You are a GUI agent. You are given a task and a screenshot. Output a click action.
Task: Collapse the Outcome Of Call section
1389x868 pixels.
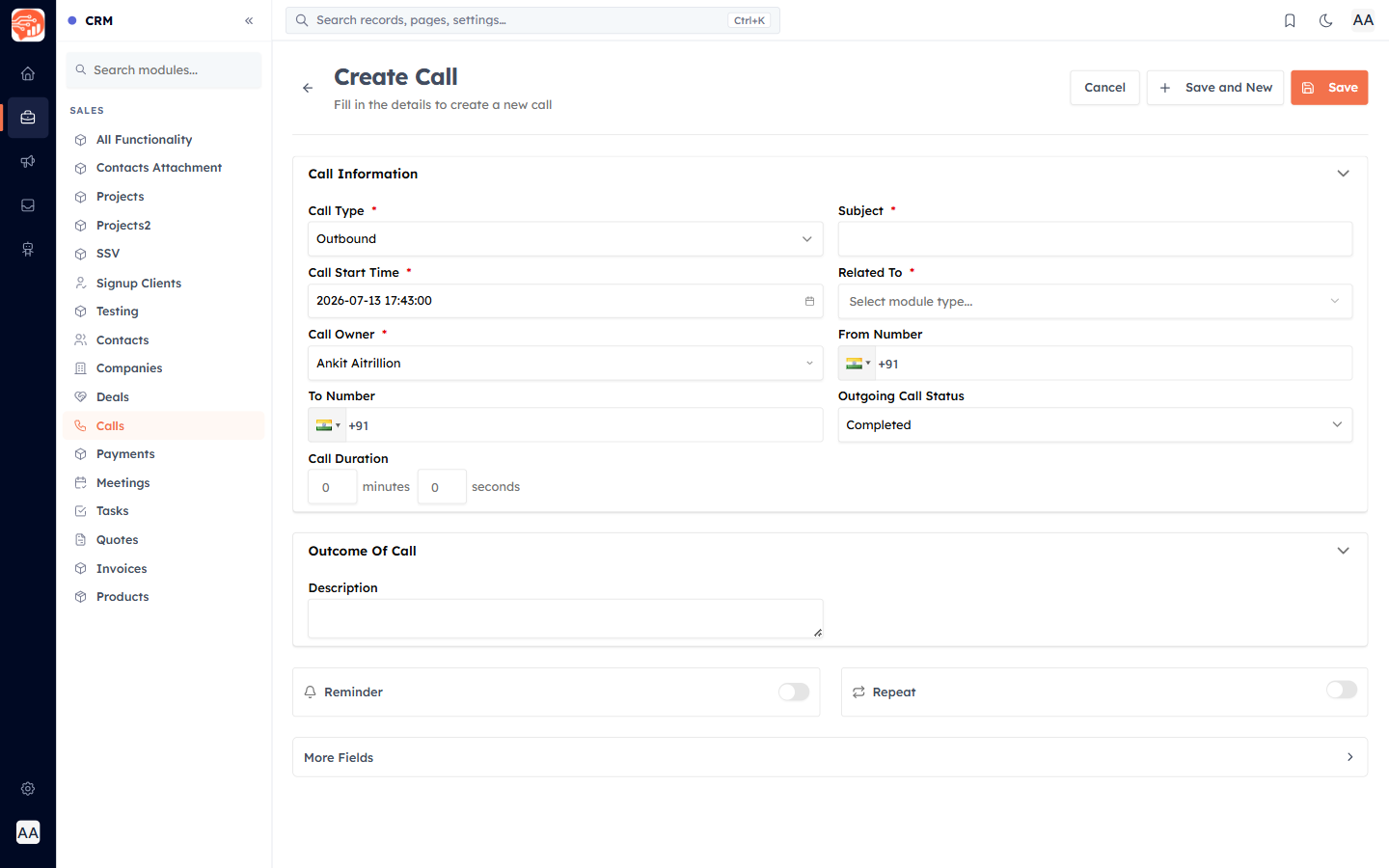click(x=1343, y=551)
